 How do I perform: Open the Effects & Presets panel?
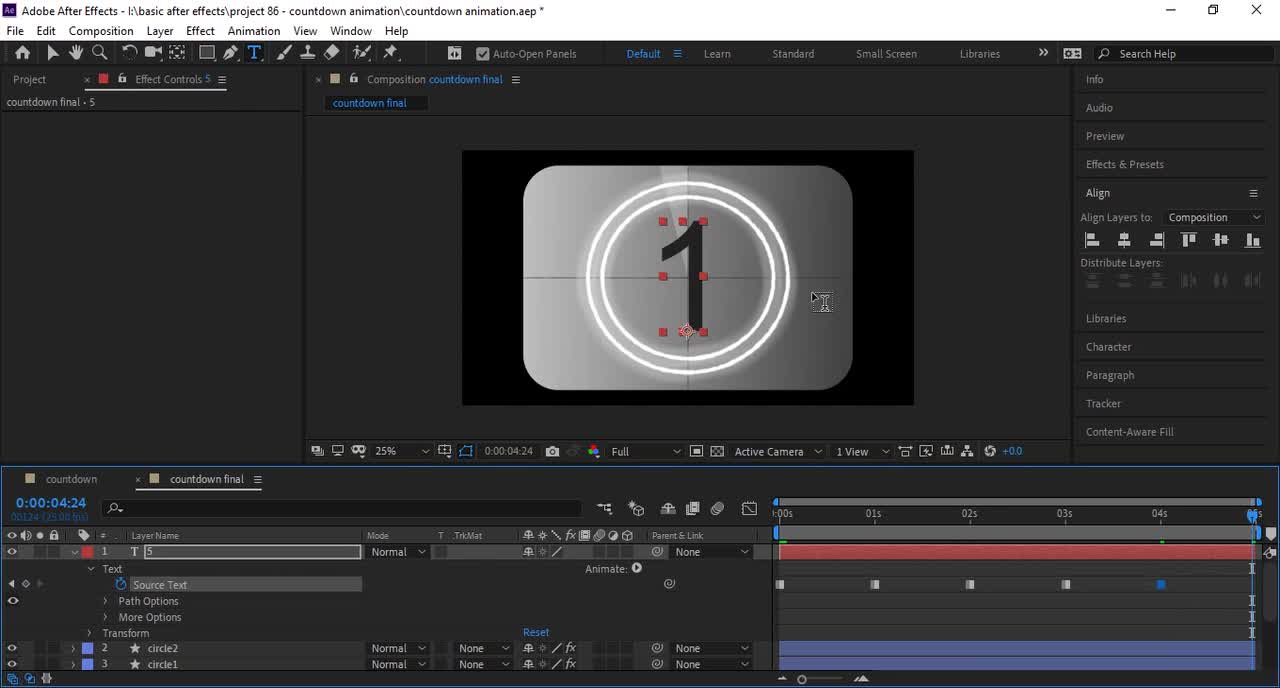pos(1125,164)
